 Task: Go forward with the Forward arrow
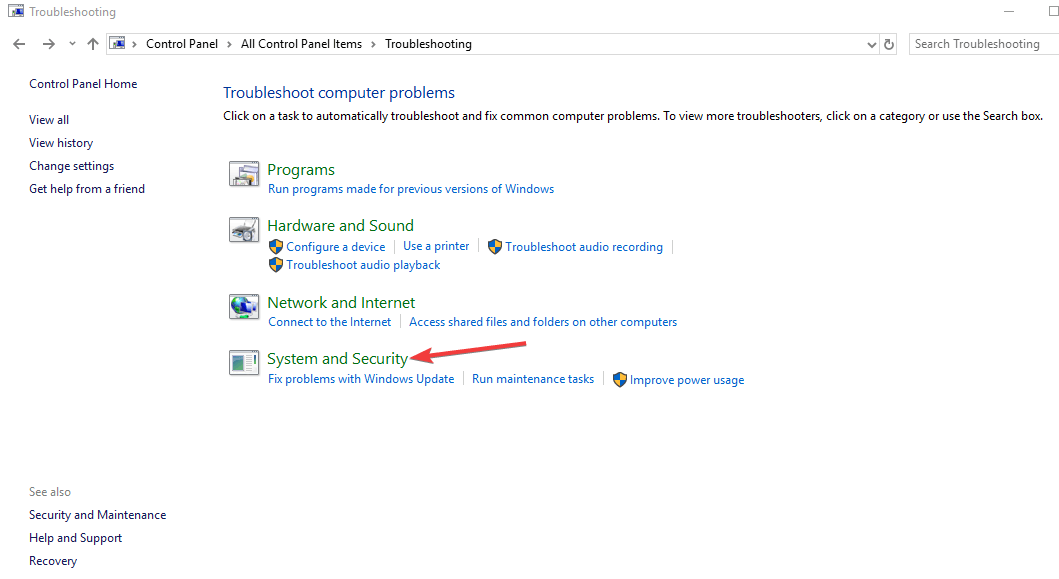(49, 44)
